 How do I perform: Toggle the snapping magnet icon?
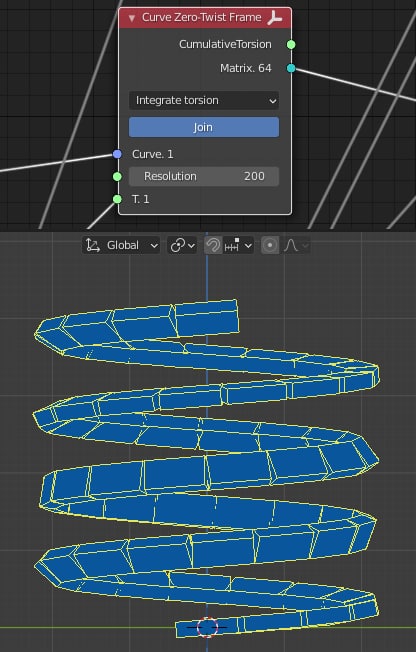[213, 245]
